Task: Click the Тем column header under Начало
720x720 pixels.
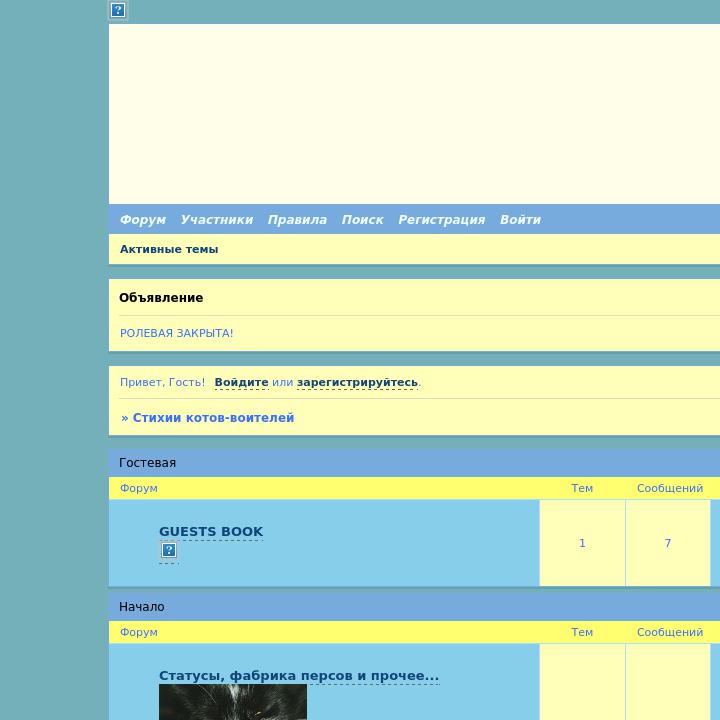Action: (582, 632)
